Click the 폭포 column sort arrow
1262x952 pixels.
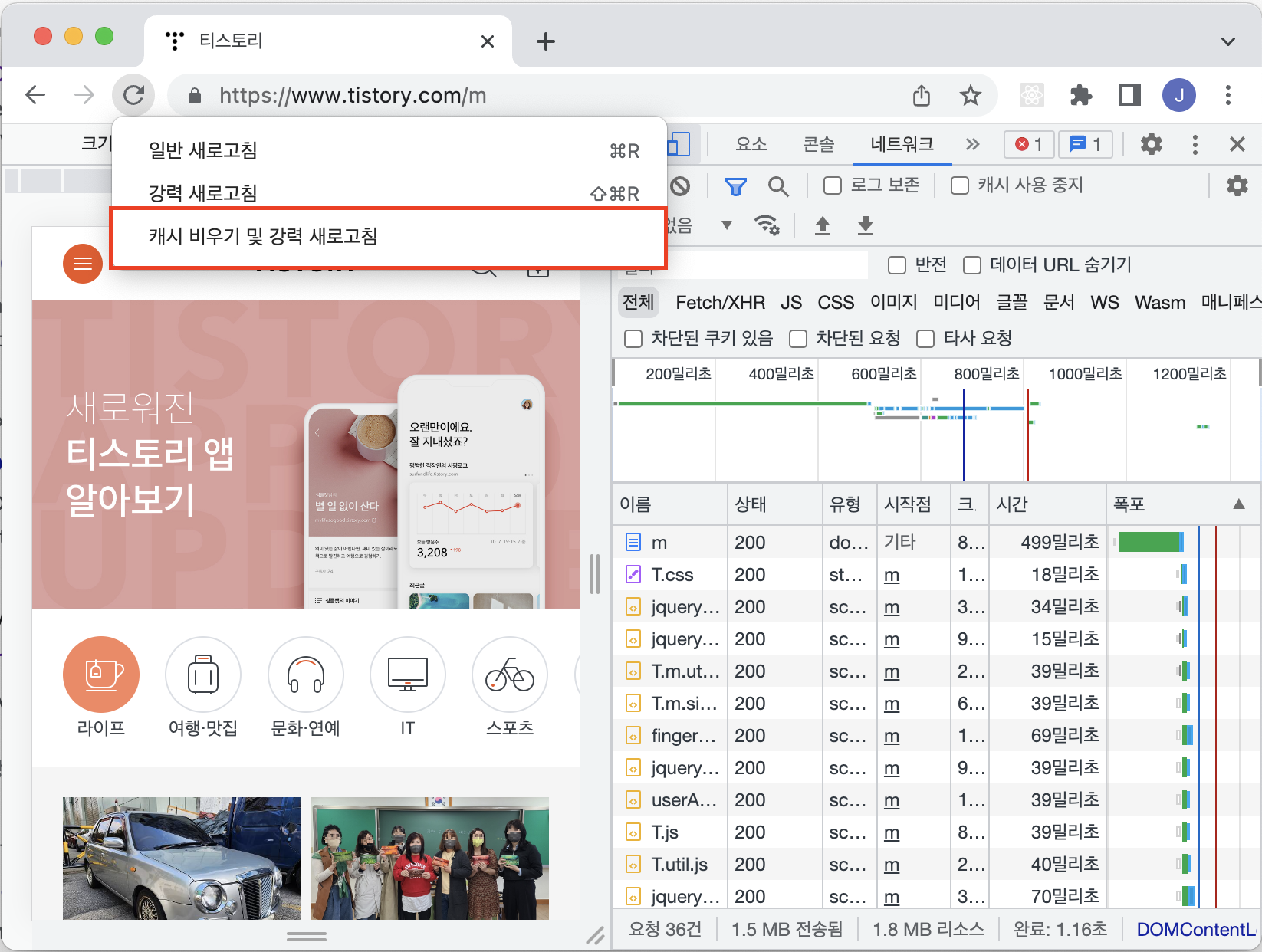pos(1239,504)
